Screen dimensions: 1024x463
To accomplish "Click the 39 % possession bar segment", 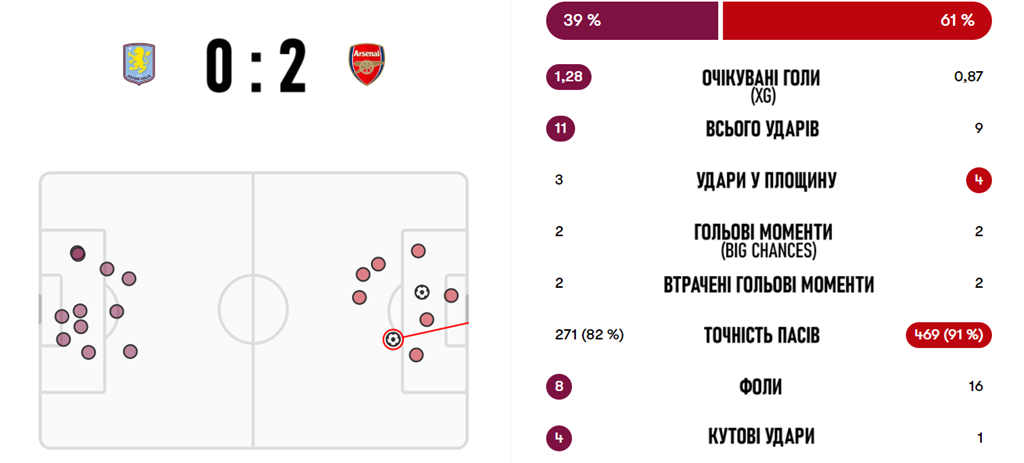I will coord(632,20).
